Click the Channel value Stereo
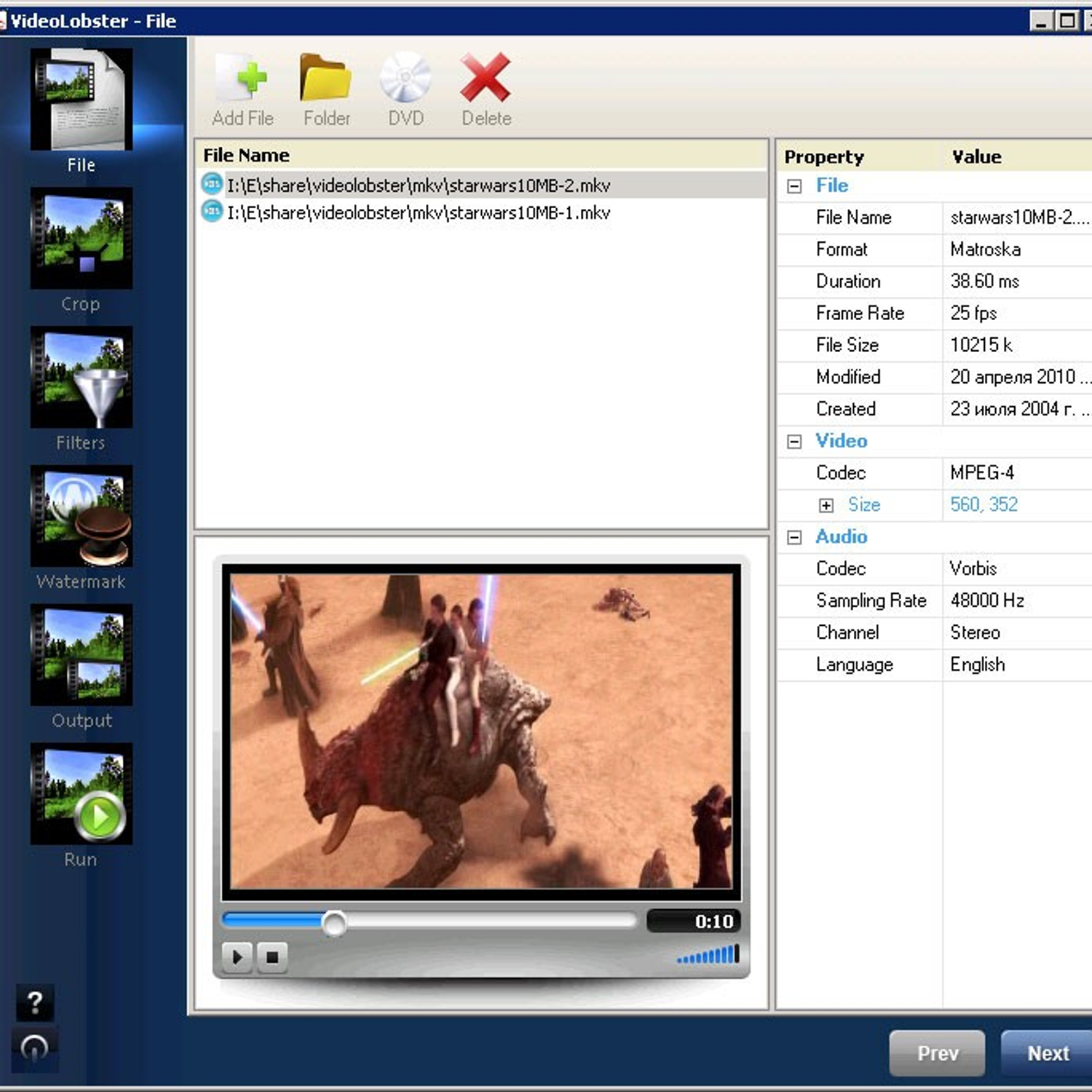Viewport: 1092px width, 1092px height. tap(975, 632)
